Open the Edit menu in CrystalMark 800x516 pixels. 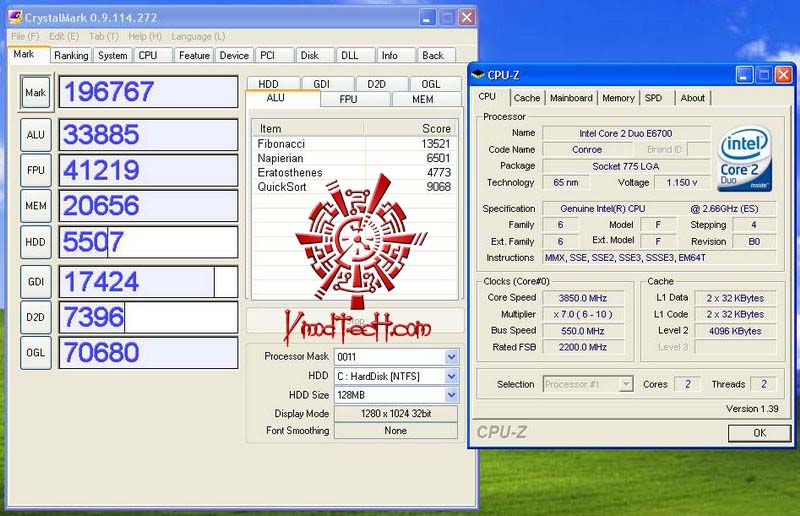(64, 36)
